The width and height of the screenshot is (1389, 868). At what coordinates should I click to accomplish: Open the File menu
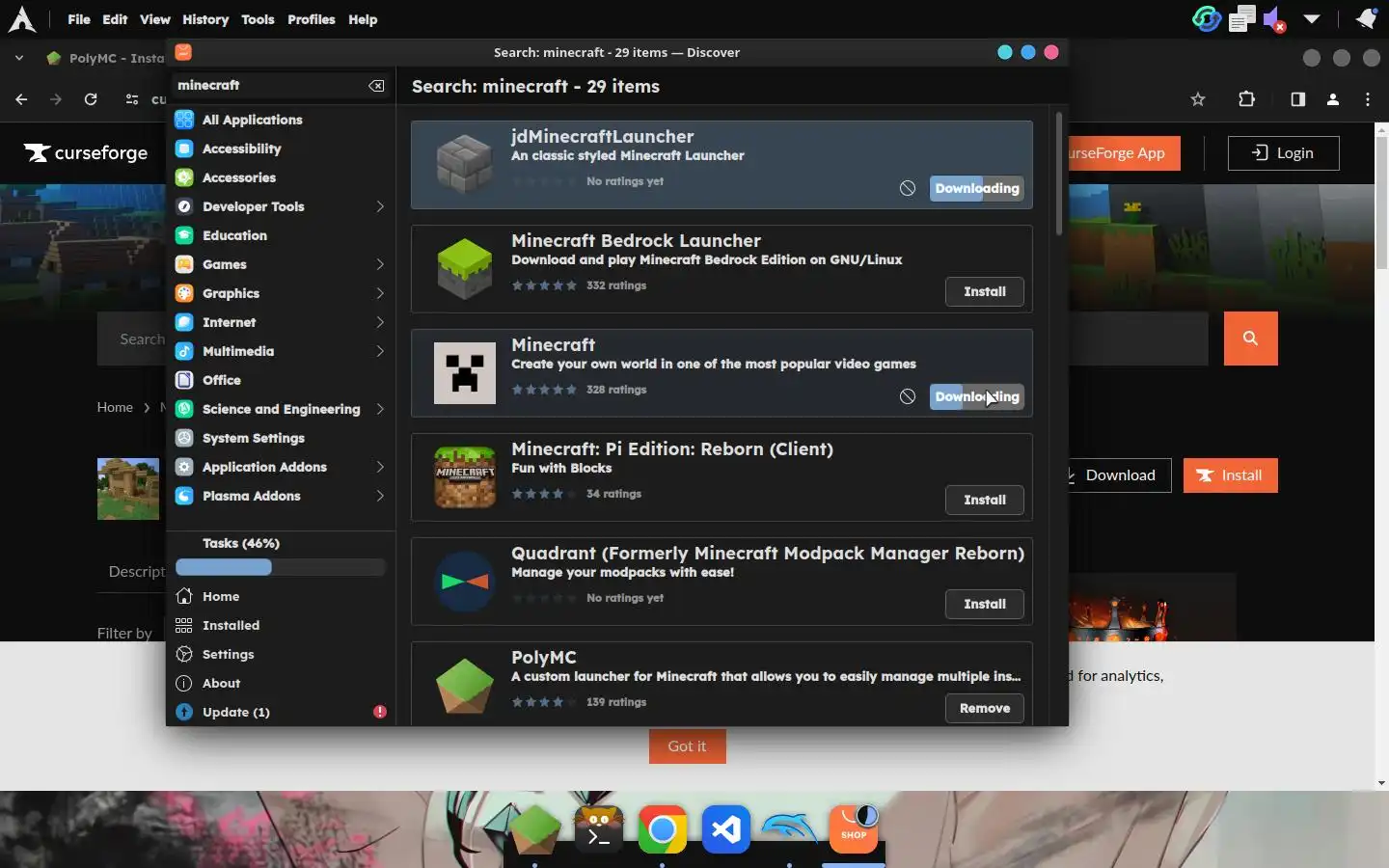point(79,19)
